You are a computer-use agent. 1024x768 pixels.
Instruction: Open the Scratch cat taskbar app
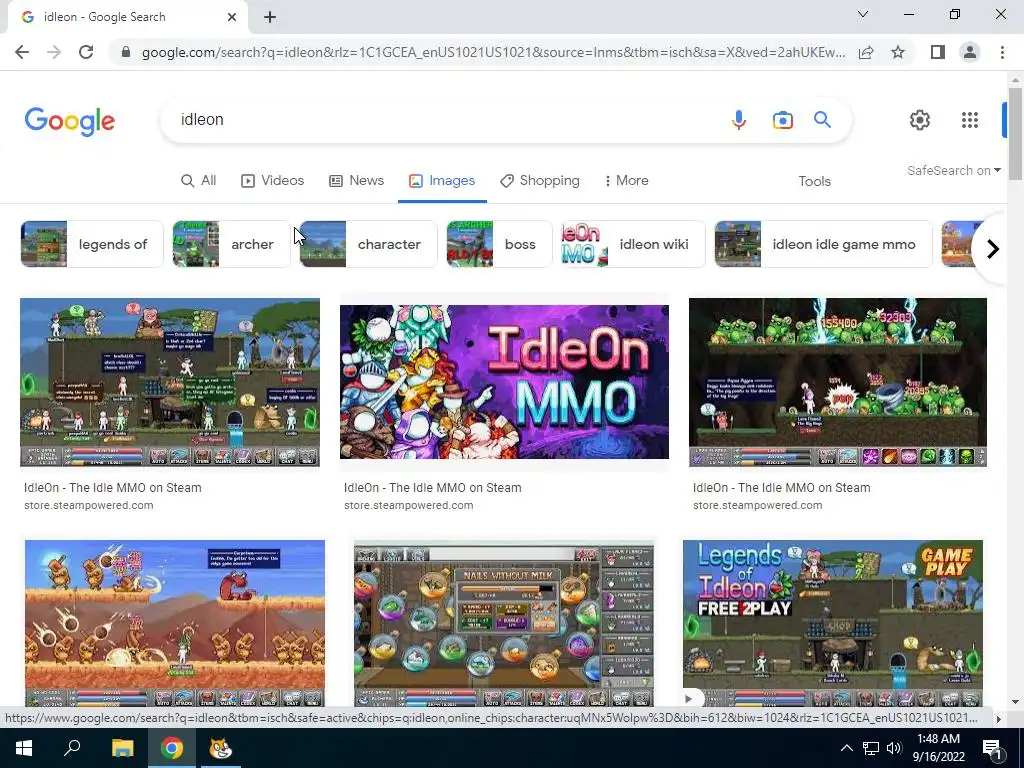(x=221, y=748)
